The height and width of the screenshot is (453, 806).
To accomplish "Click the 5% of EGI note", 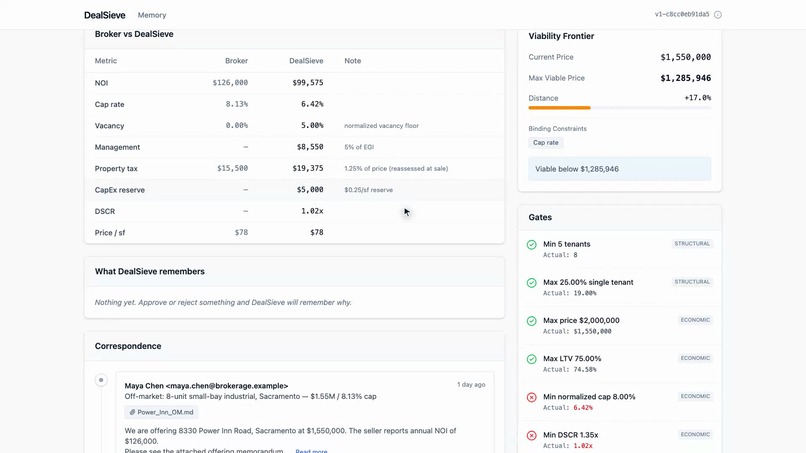I will click(359, 147).
